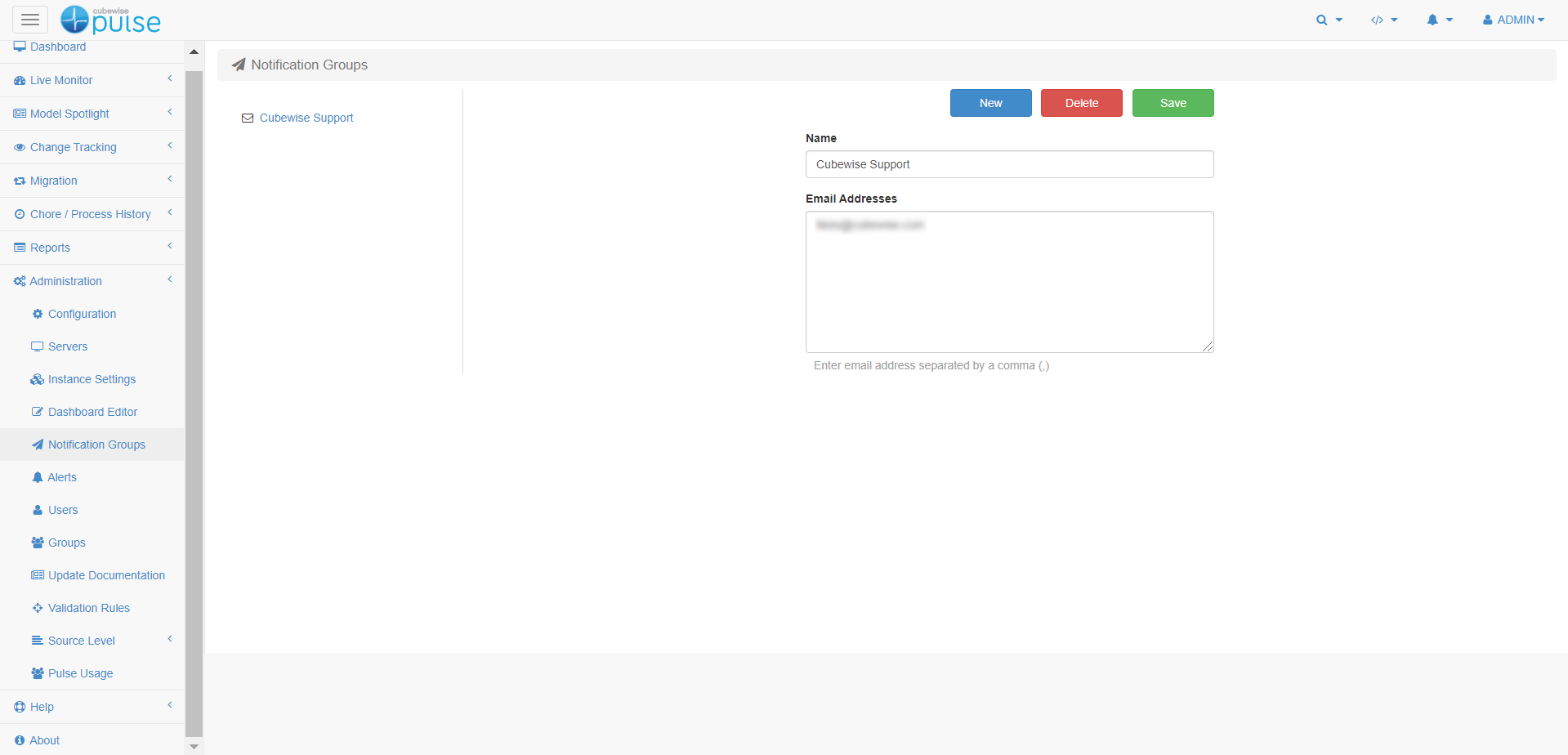The height and width of the screenshot is (755, 1568).
Task: Click the hamburger menu icon
Action: pyautogui.click(x=29, y=19)
